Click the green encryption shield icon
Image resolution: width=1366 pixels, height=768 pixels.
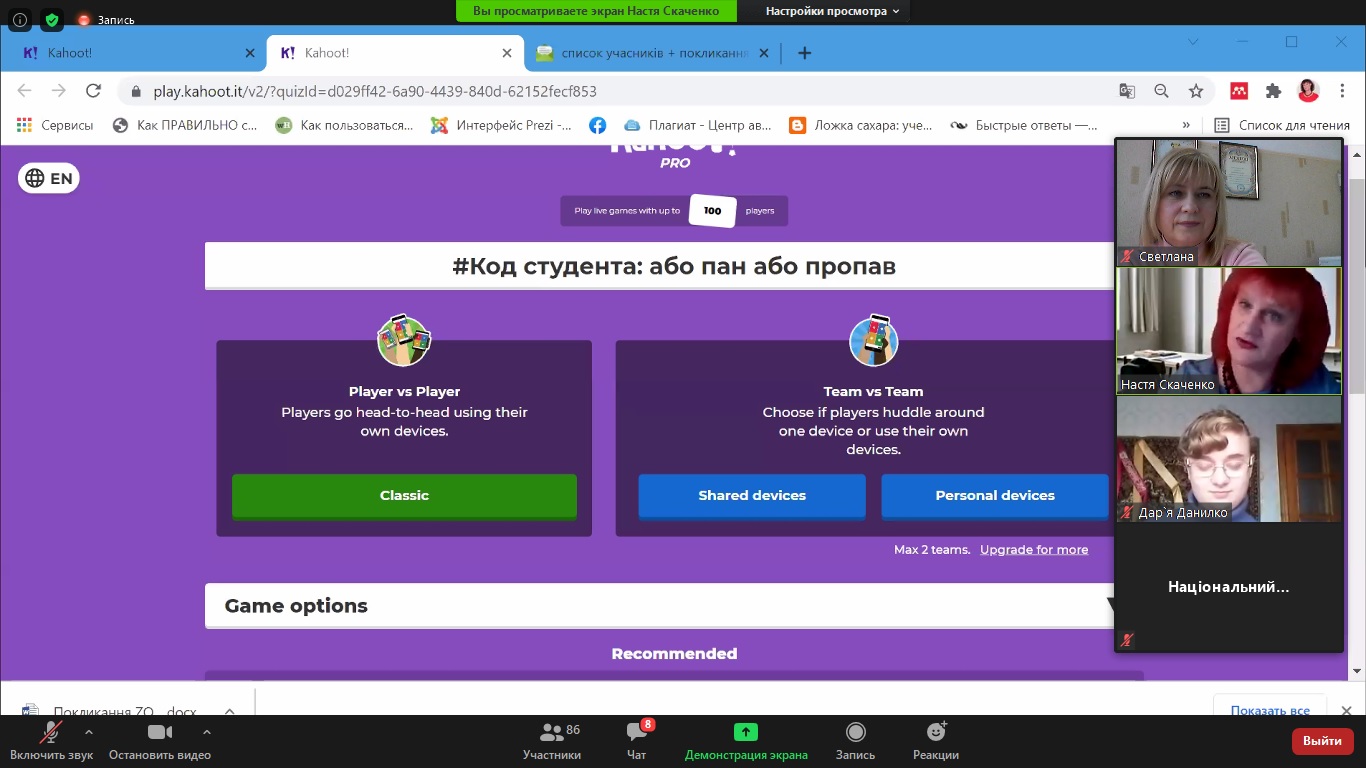[52, 19]
